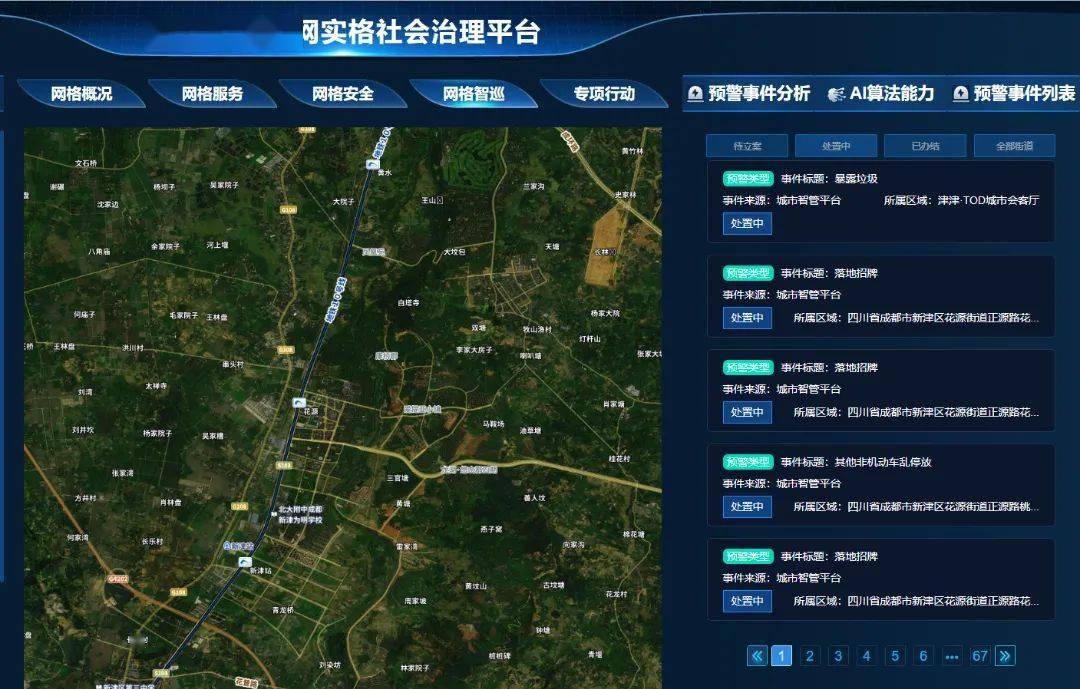This screenshot has width=1080, height=689.
Task: Switch to the 网格服务 tab
Action: (x=212, y=94)
